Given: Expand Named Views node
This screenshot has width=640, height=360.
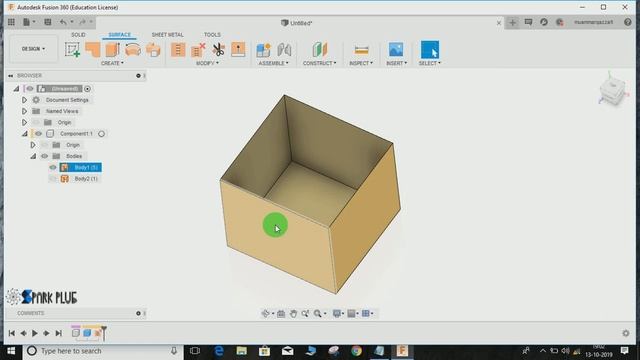Looking at the screenshot, I should (24, 111).
